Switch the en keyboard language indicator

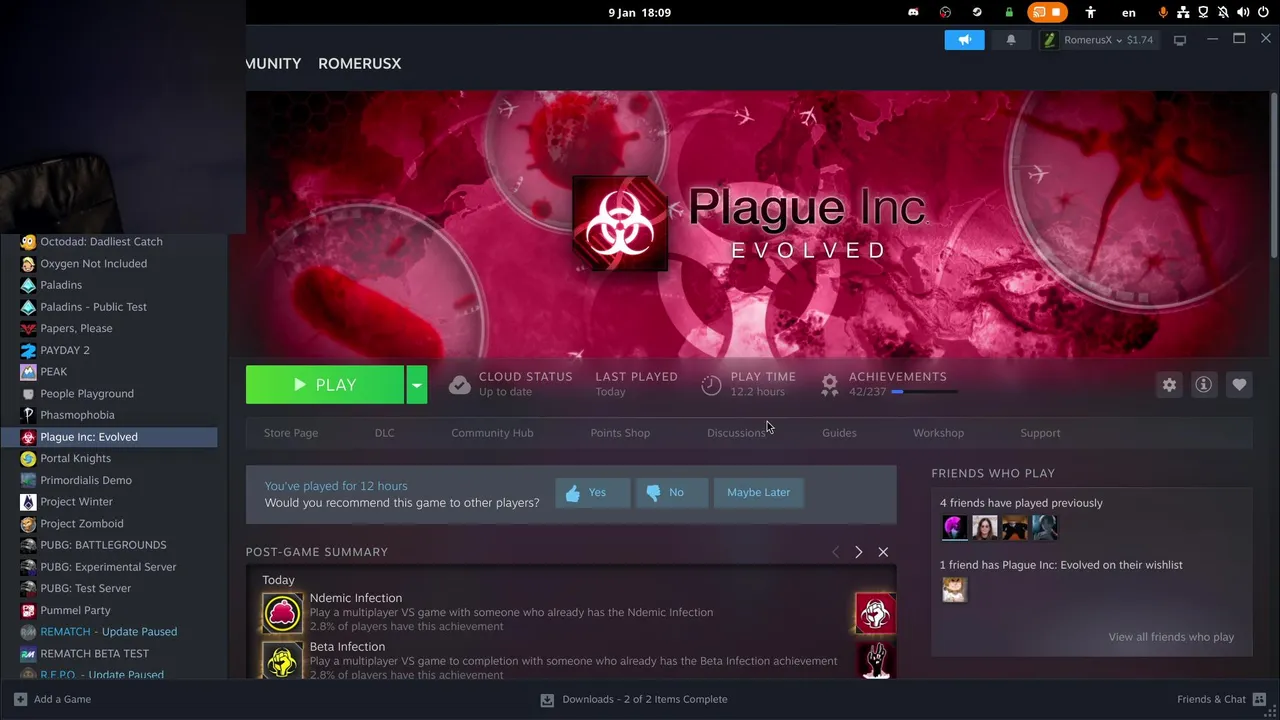tap(1129, 12)
